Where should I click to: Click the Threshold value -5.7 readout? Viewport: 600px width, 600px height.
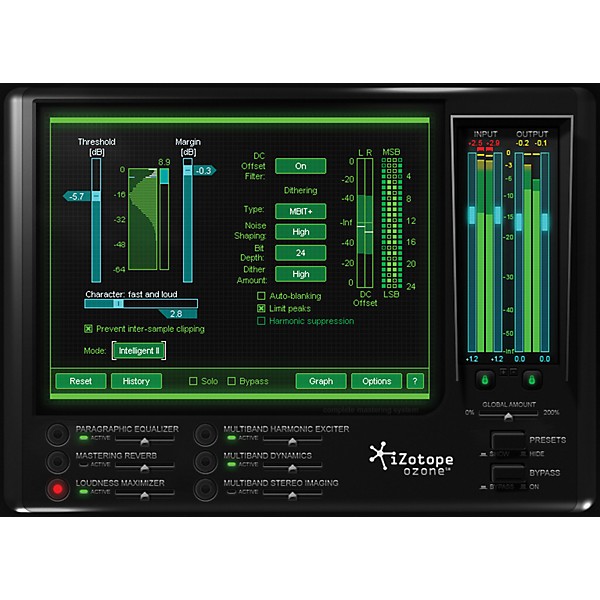(77, 196)
